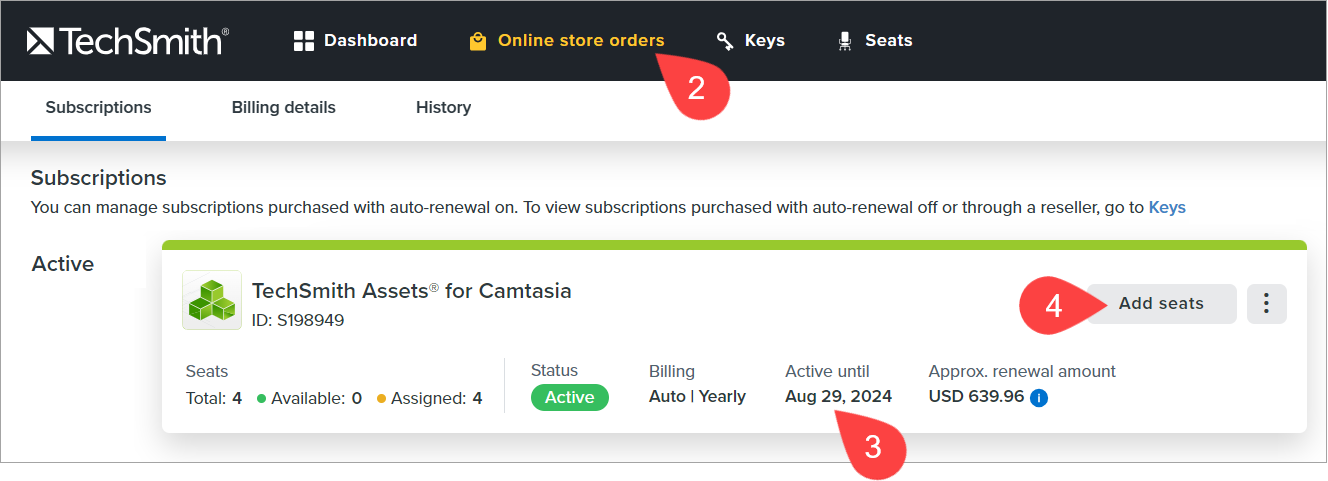Viewport: 1328px width, 481px height.
Task: Open the Dashboard page
Action: click(x=370, y=41)
